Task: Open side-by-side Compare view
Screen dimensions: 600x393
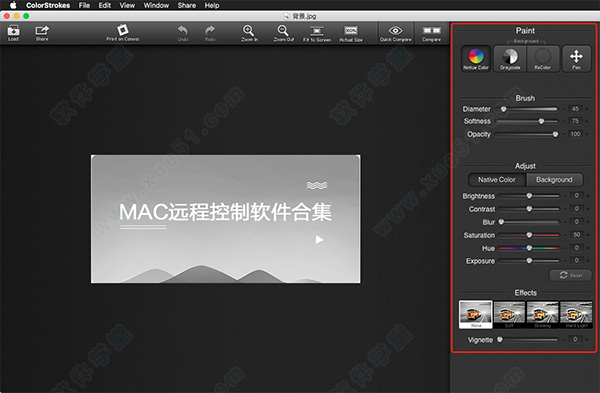Action: 431,33
